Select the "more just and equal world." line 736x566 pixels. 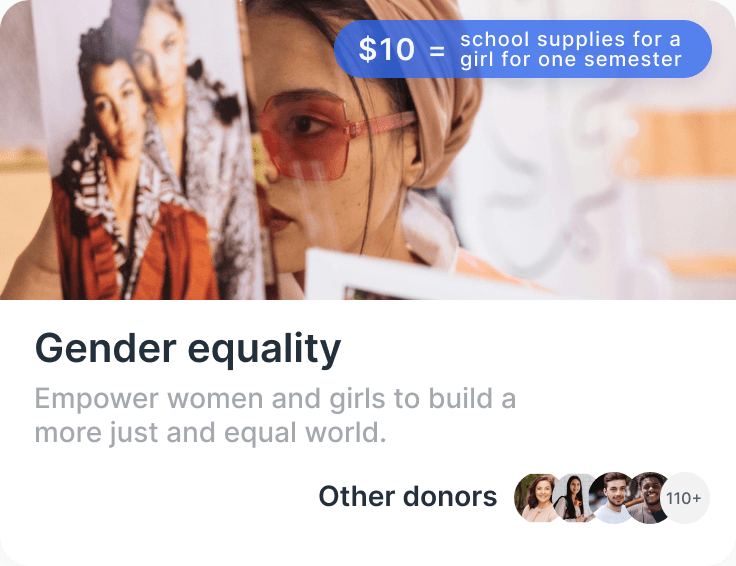[210, 433]
